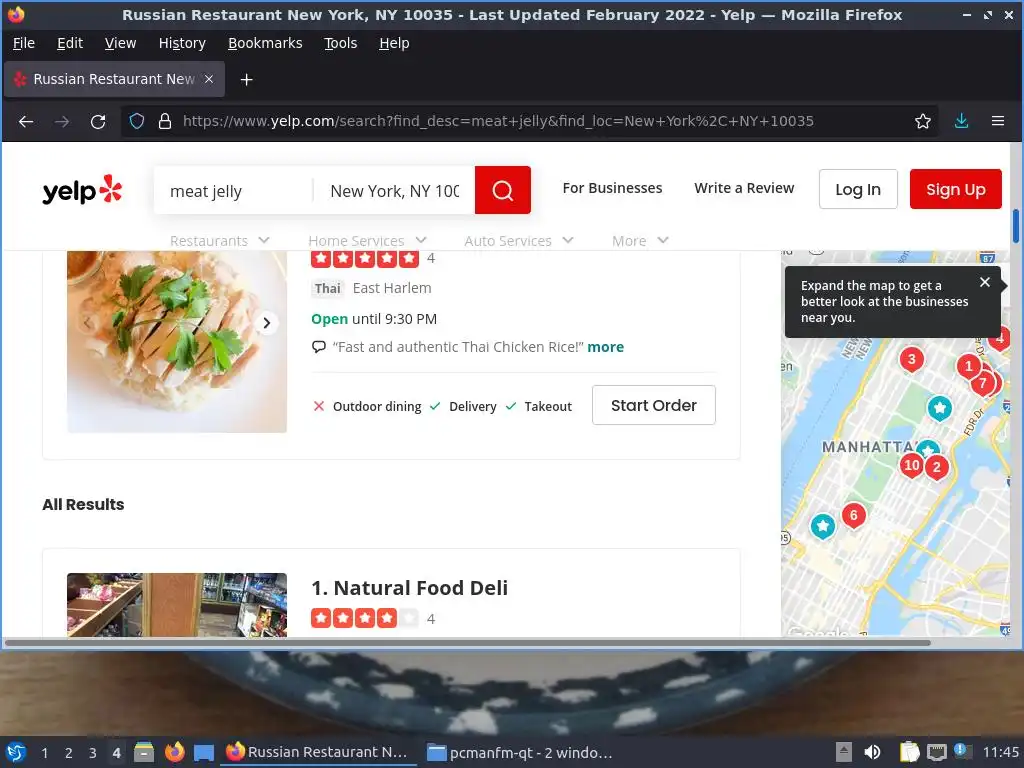Click map pin number 6

[x=853, y=516]
